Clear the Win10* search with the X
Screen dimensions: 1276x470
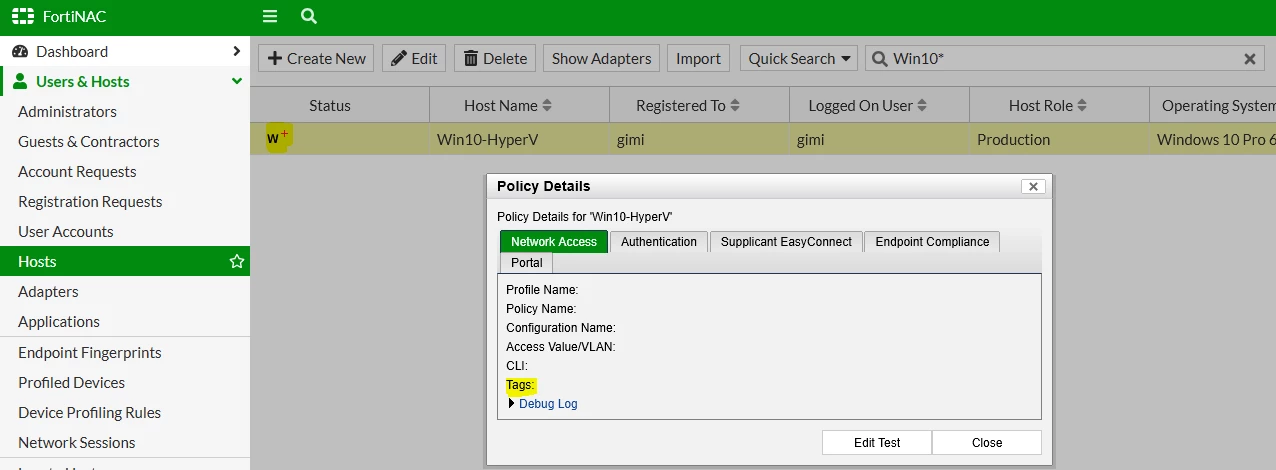(1249, 59)
